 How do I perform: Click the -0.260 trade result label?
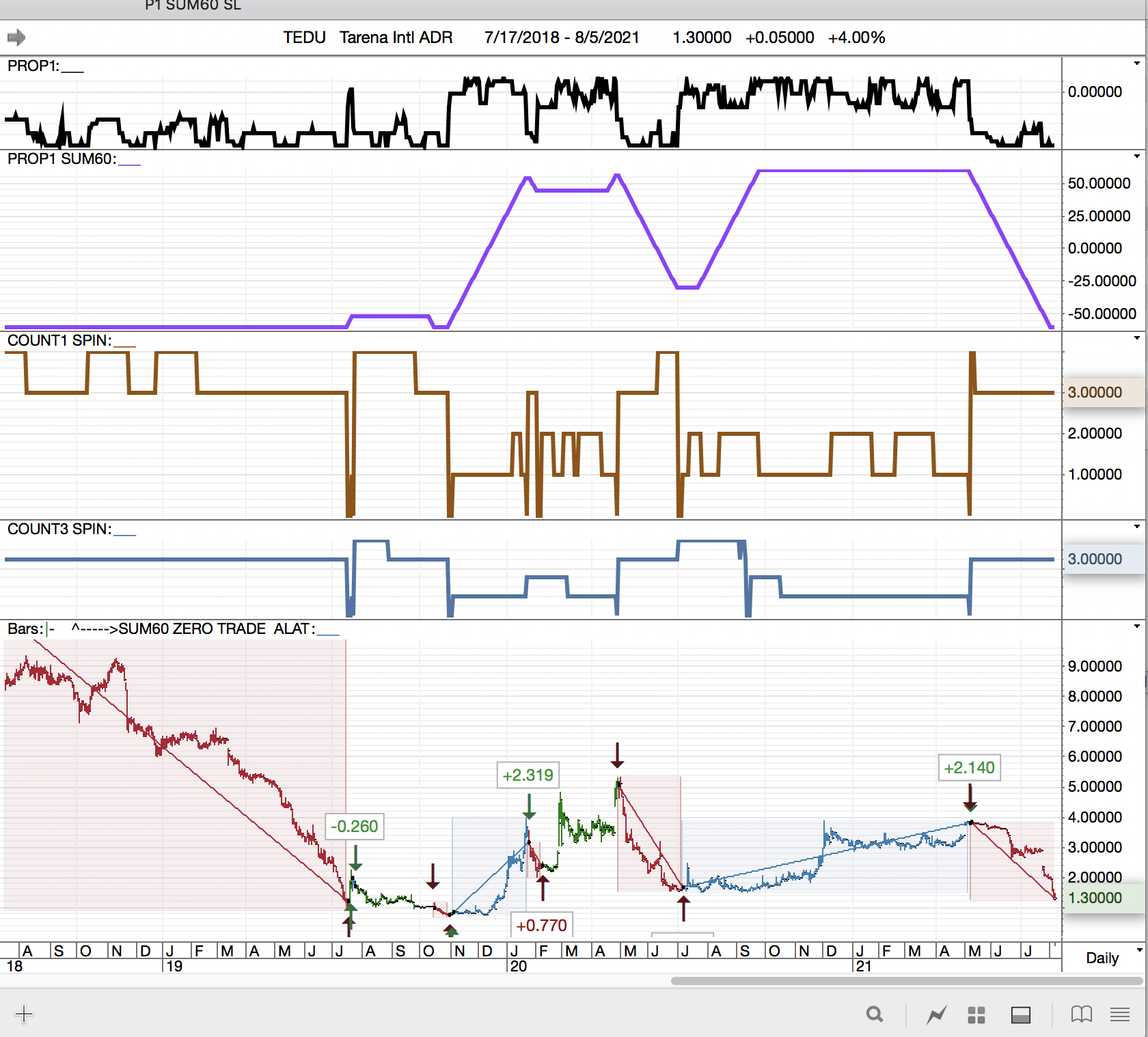pyautogui.click(x=354, y=827)
